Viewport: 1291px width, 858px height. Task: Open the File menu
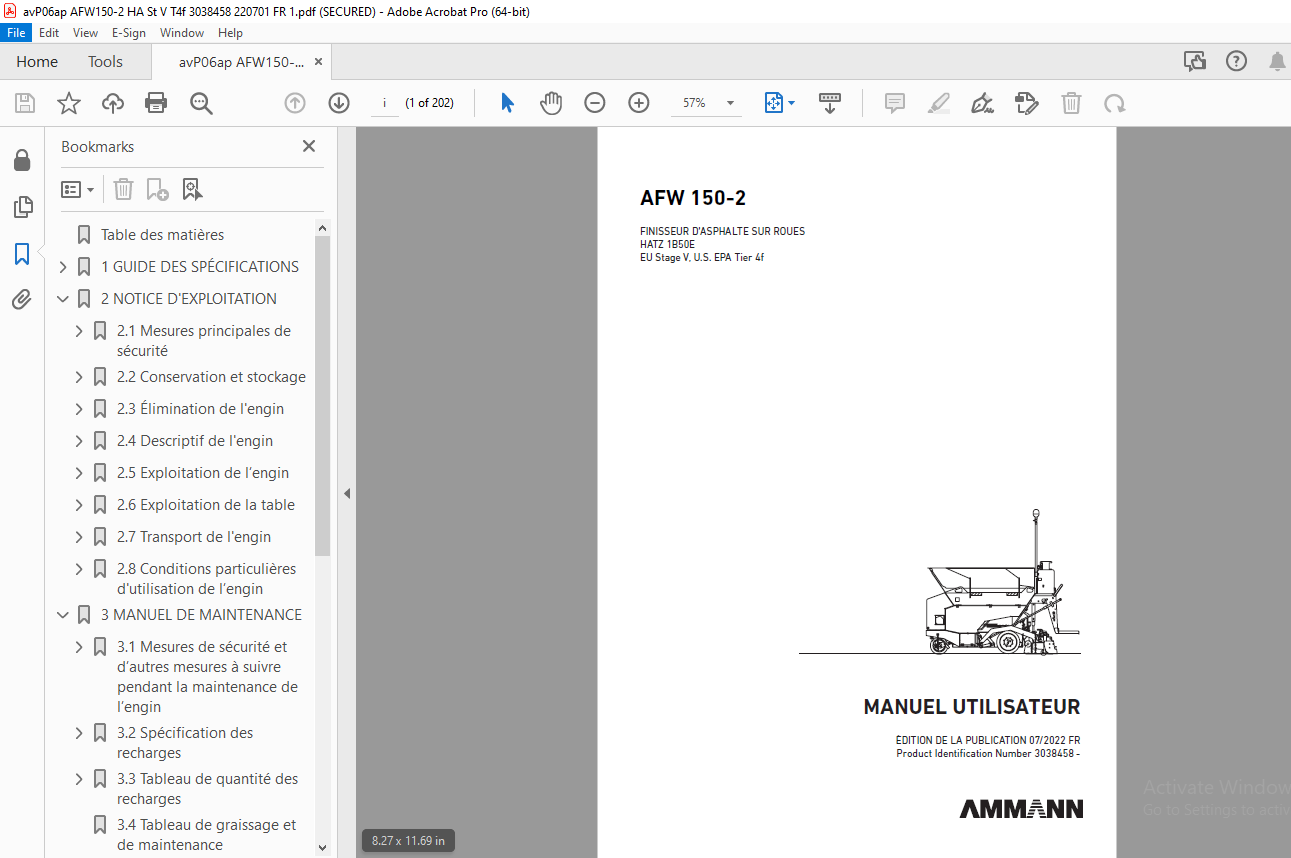16,33
